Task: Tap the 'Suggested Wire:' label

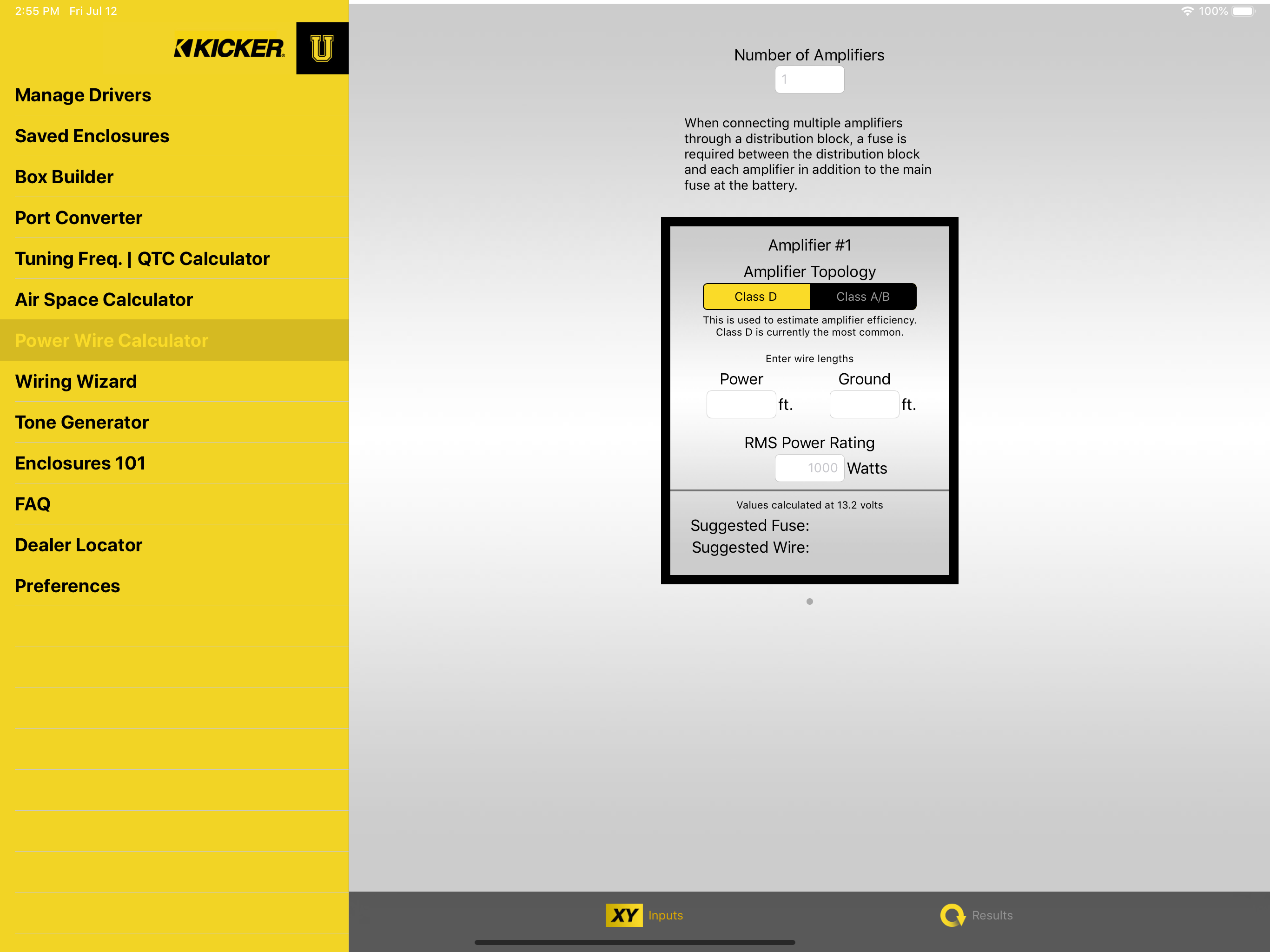Action: click(x=750, y=547)
